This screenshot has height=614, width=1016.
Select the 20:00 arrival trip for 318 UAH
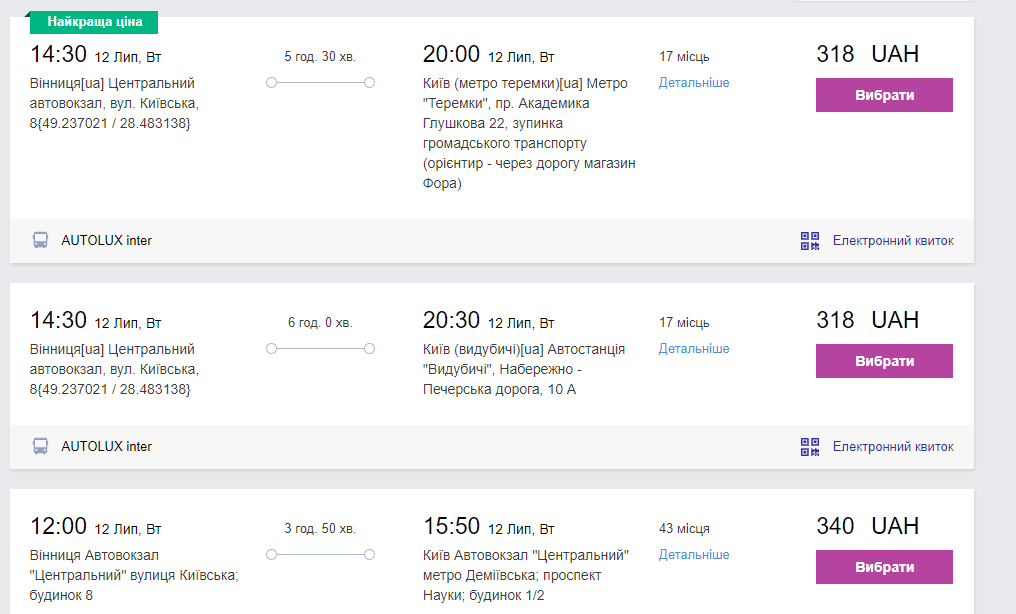pyautogui.click(x=884, y=95)
